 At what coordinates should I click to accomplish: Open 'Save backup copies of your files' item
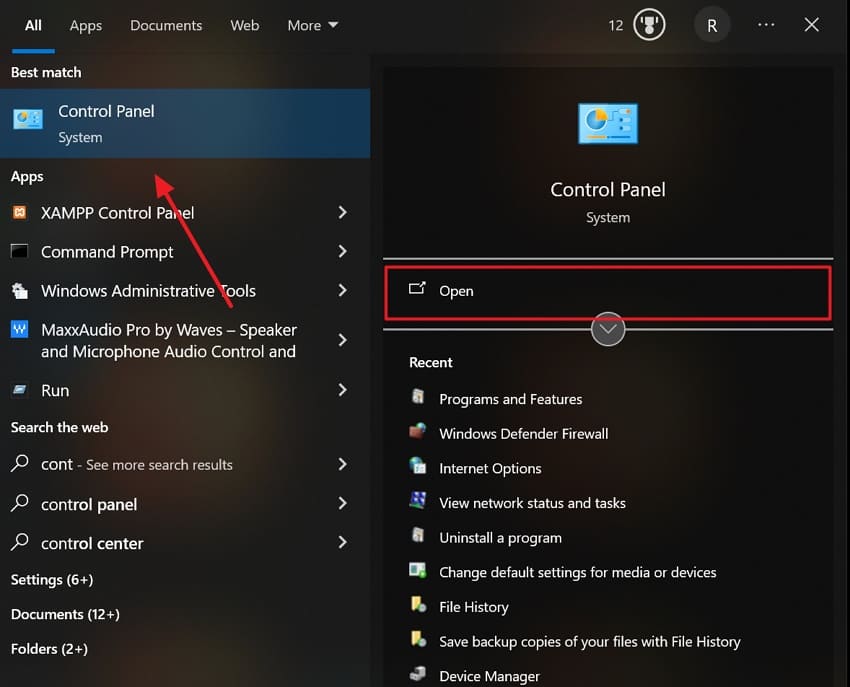[590, 642]
